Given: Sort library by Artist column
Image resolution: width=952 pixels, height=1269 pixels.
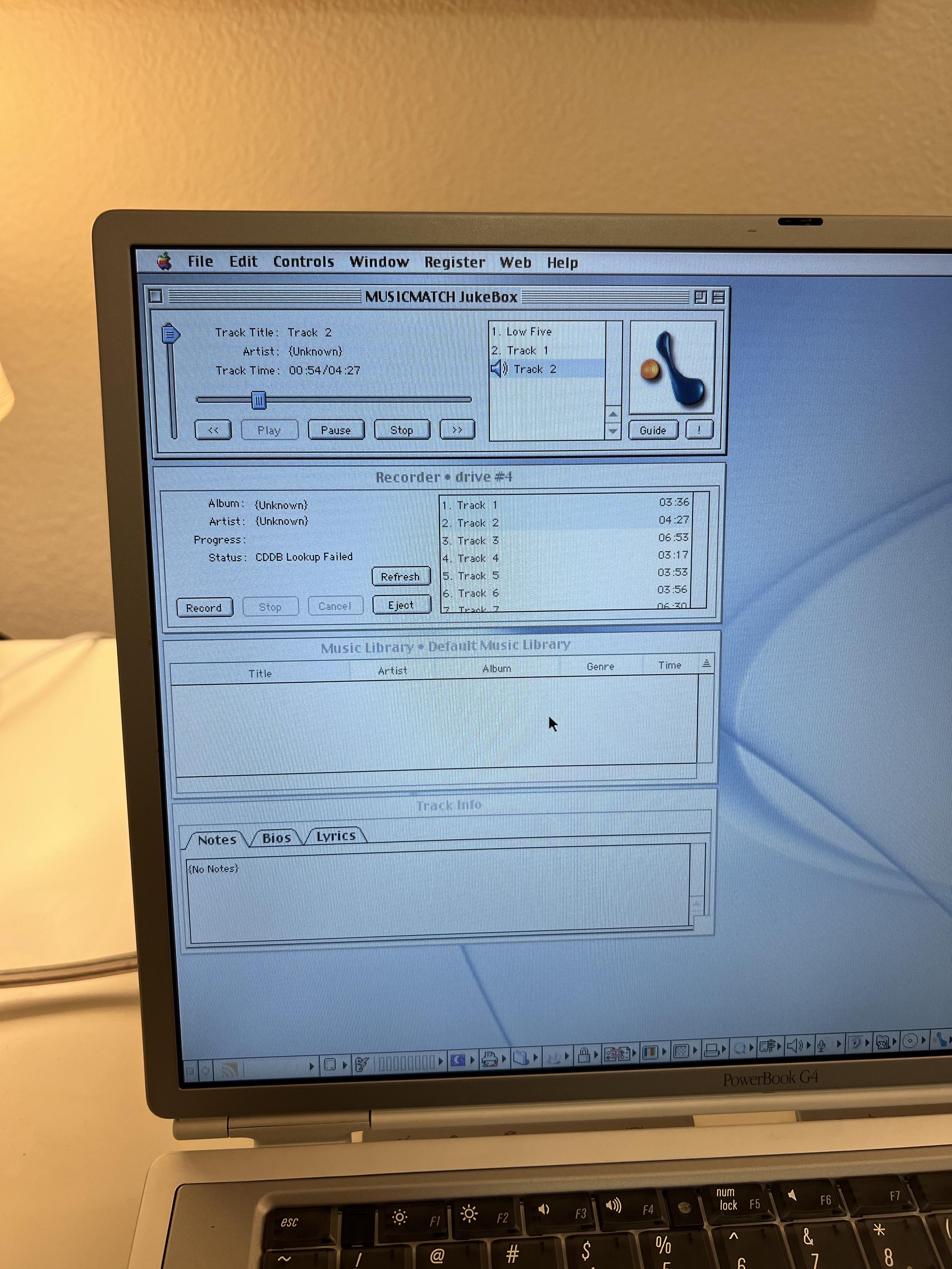Looking at the screenshot, I should pyautogui.click(x=392, y=670).
